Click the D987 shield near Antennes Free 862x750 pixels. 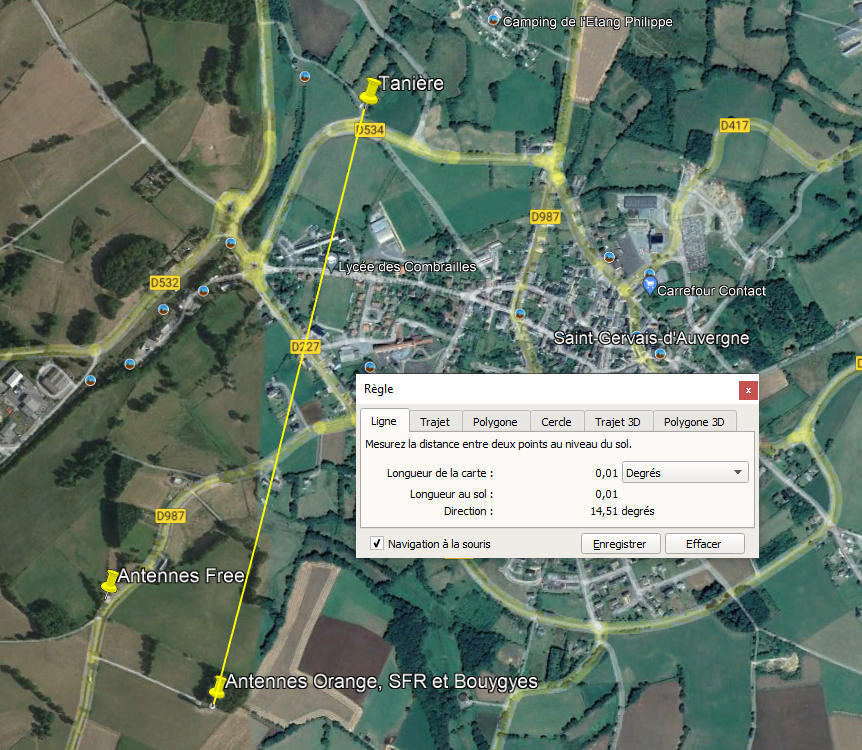[170, 516]
